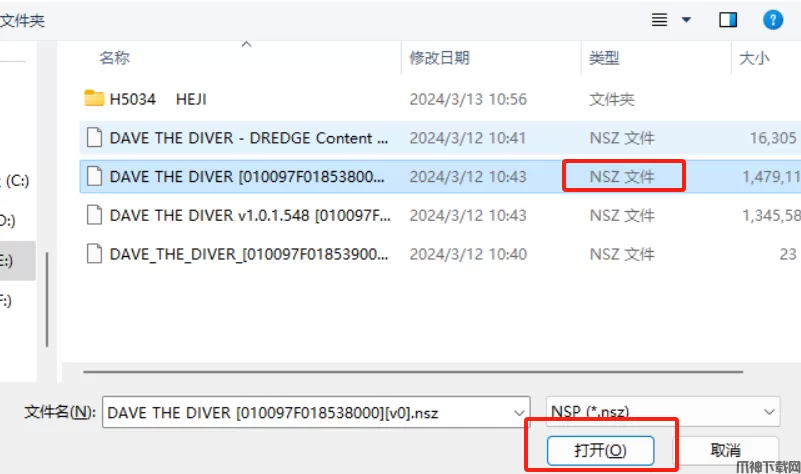
Task: Click the navigation pane vertical scrollbar
Action: tap(47, 299)
